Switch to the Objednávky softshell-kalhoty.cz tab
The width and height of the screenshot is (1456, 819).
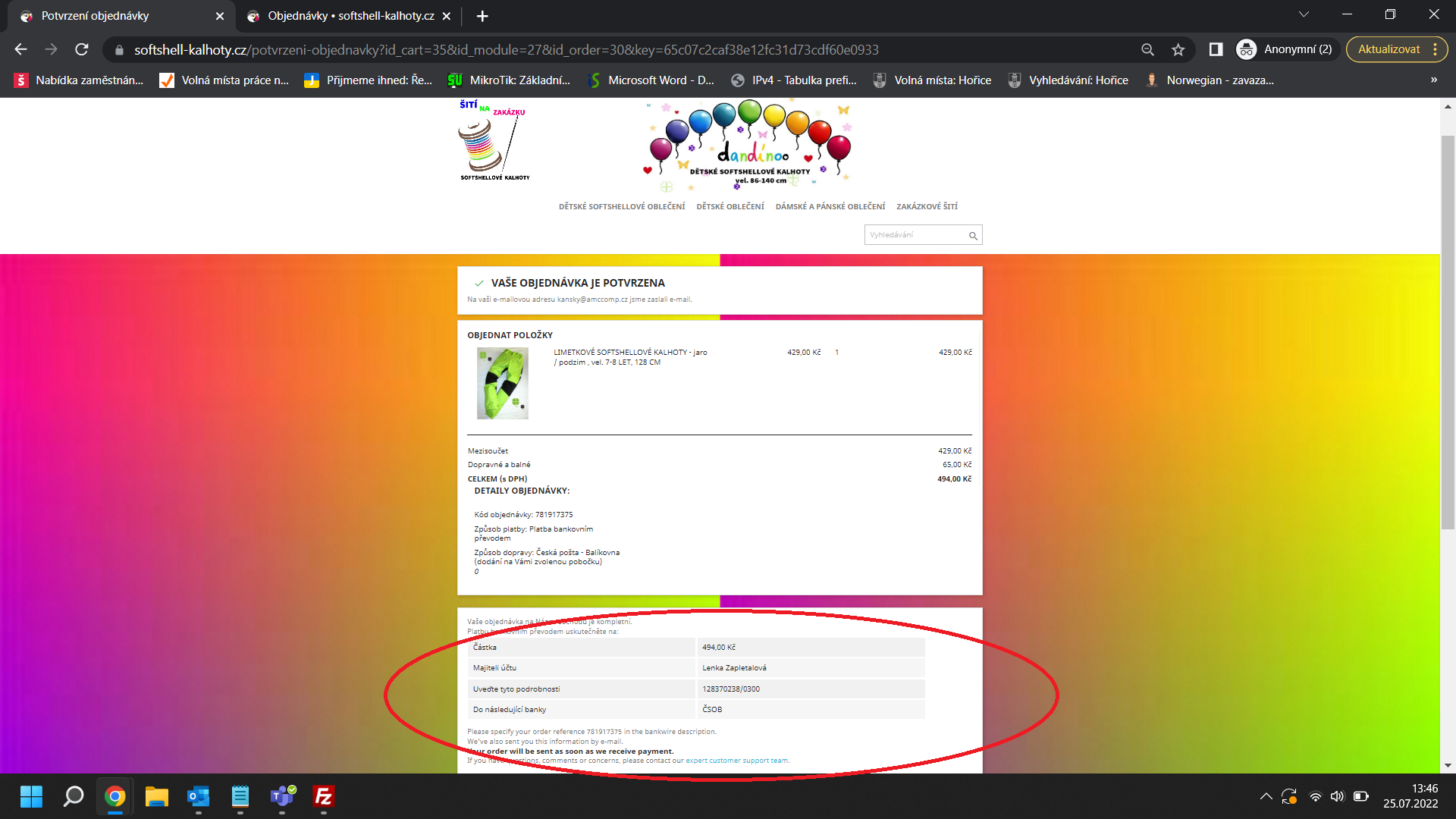[x=350, y=16]
